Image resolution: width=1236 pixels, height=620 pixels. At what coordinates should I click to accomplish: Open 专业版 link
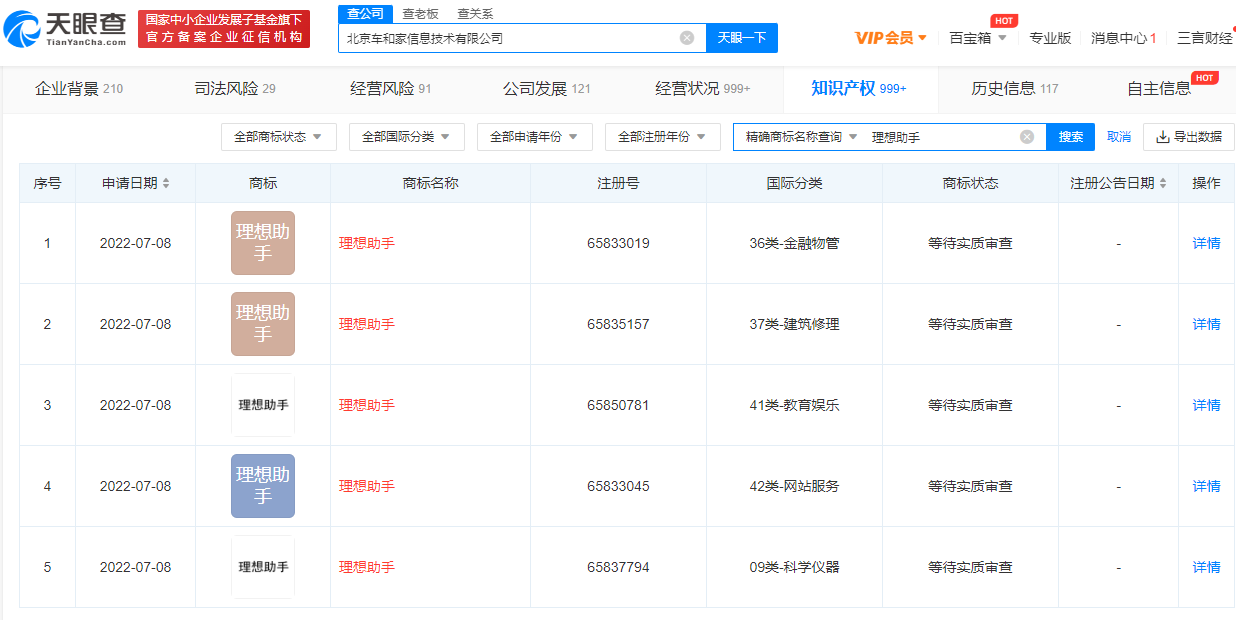pyautogui.click(x=1050, y=38)
